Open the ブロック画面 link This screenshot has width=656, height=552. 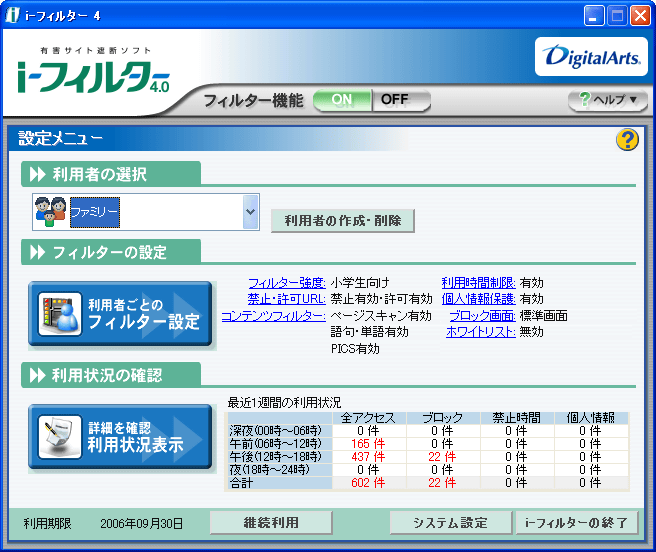pyautogui.click(x=482, y=316)
